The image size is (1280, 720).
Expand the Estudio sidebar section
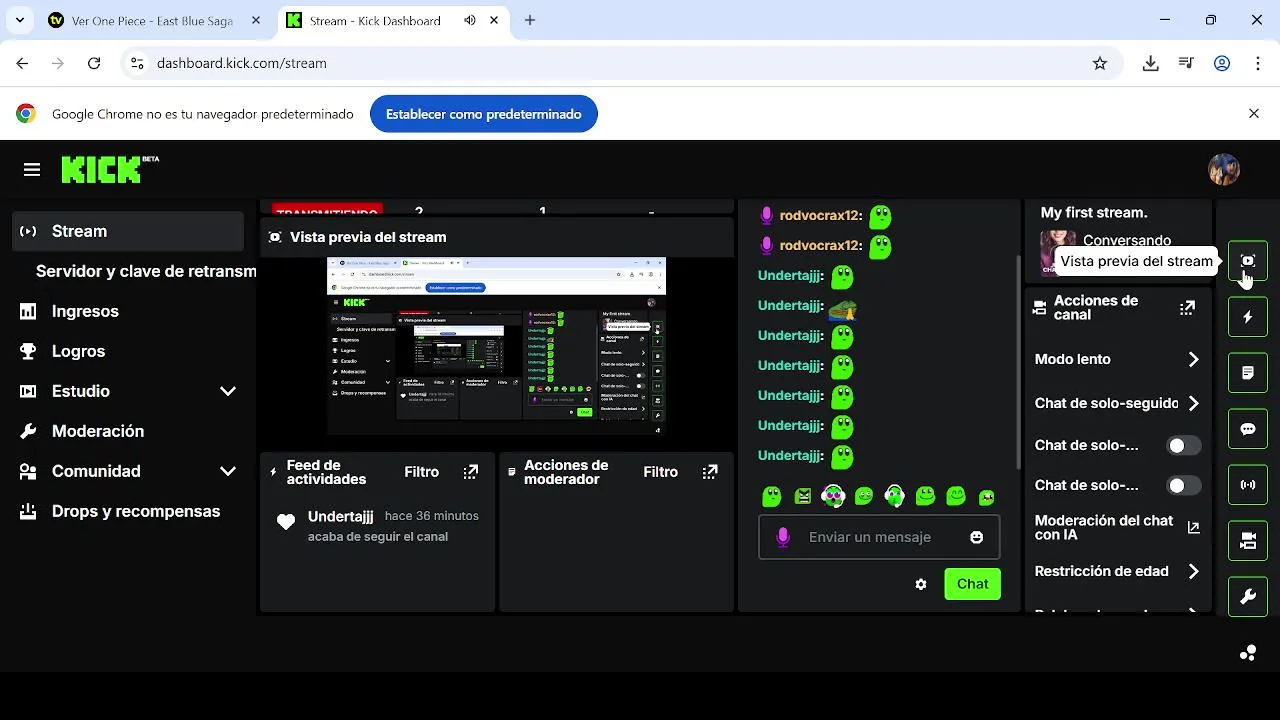pyautogui.click(x=228, y=391)
